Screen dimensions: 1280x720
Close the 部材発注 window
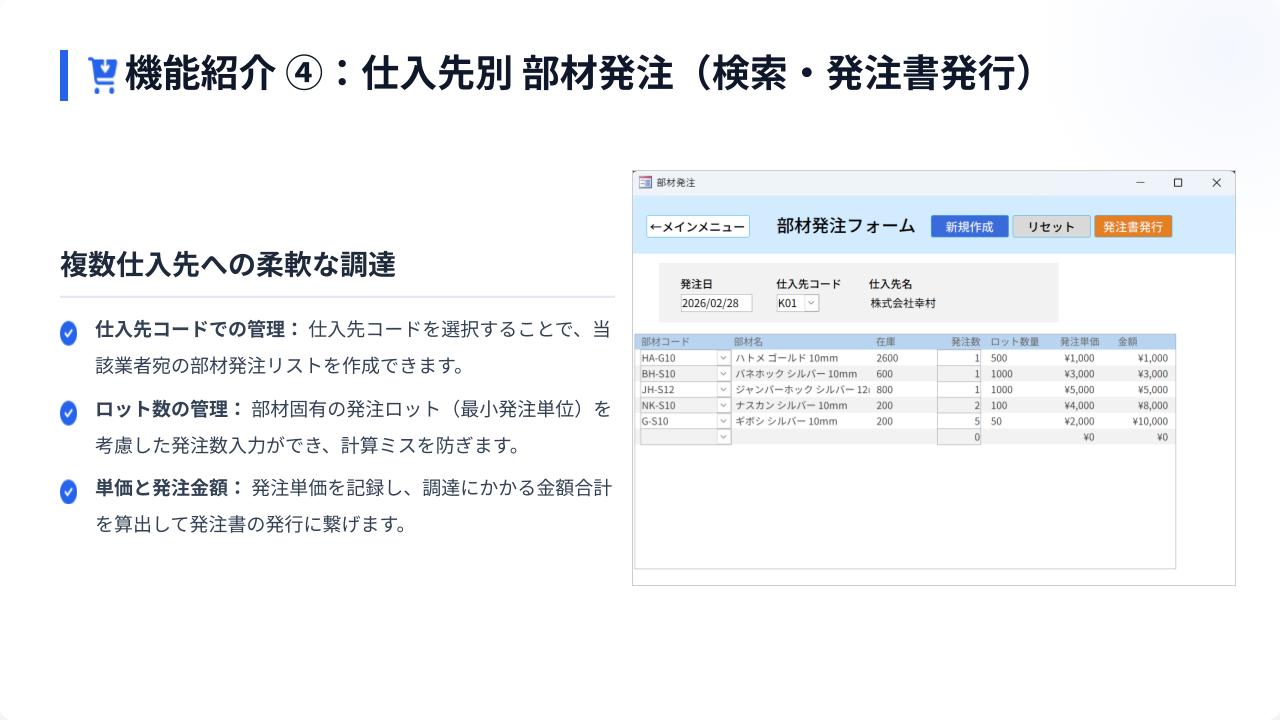point(1216,183)
